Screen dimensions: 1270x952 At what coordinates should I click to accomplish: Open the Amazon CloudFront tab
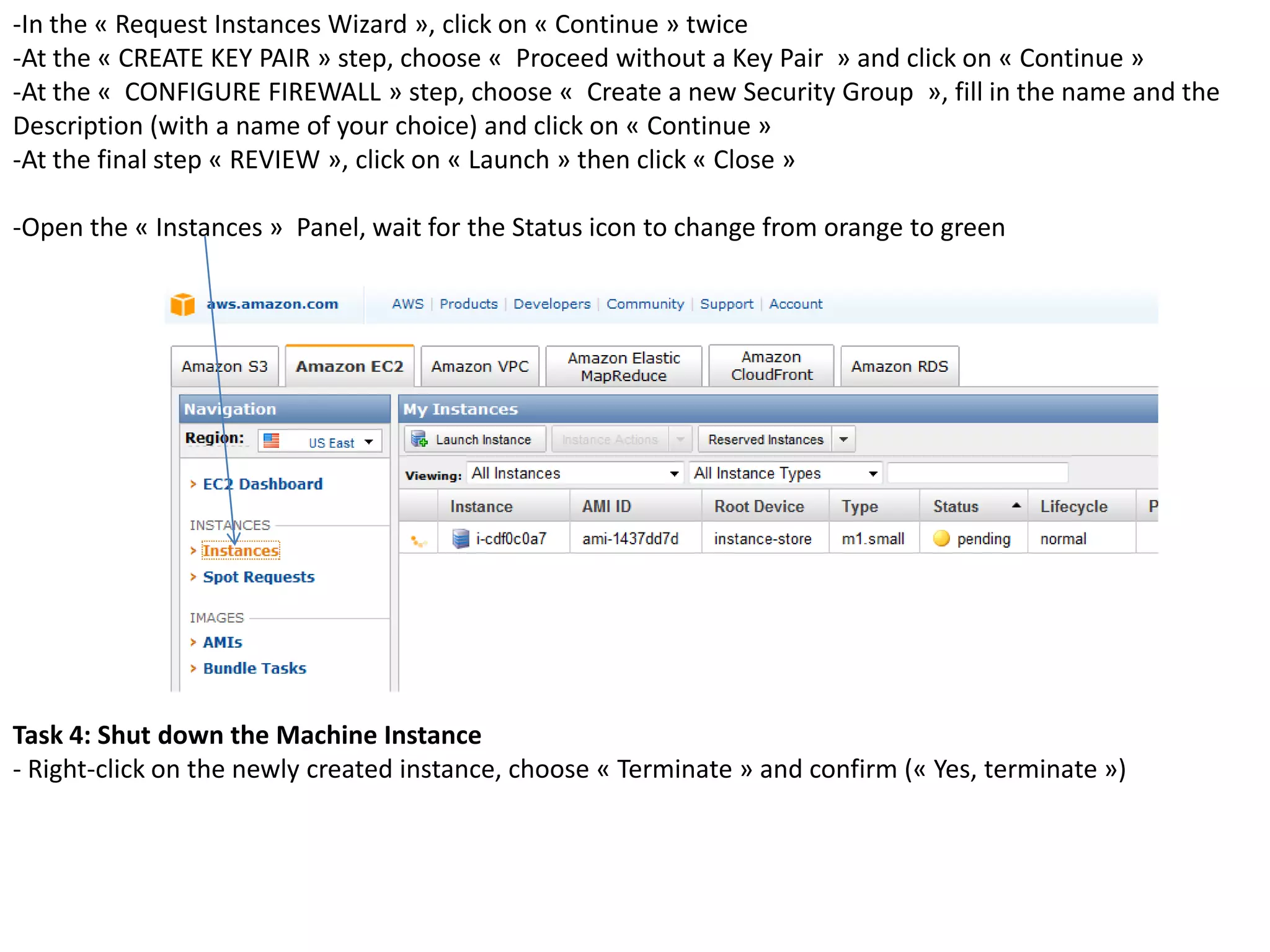pyautogui.click(x=771, y=366)
